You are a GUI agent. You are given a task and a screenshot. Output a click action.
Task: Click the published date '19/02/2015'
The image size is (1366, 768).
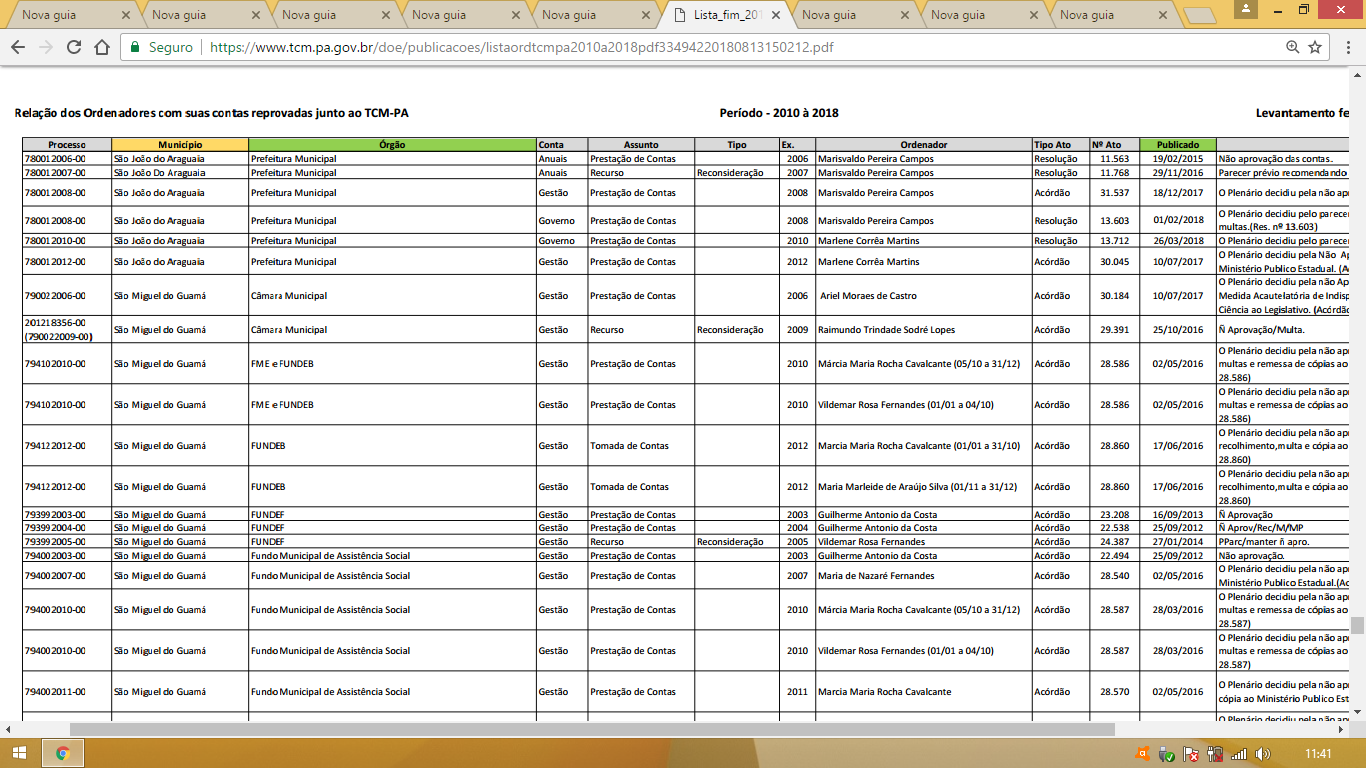pos(1178,159)
